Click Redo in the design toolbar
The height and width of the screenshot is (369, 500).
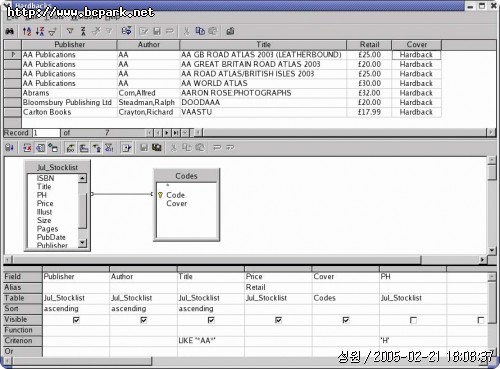[230, 147]
